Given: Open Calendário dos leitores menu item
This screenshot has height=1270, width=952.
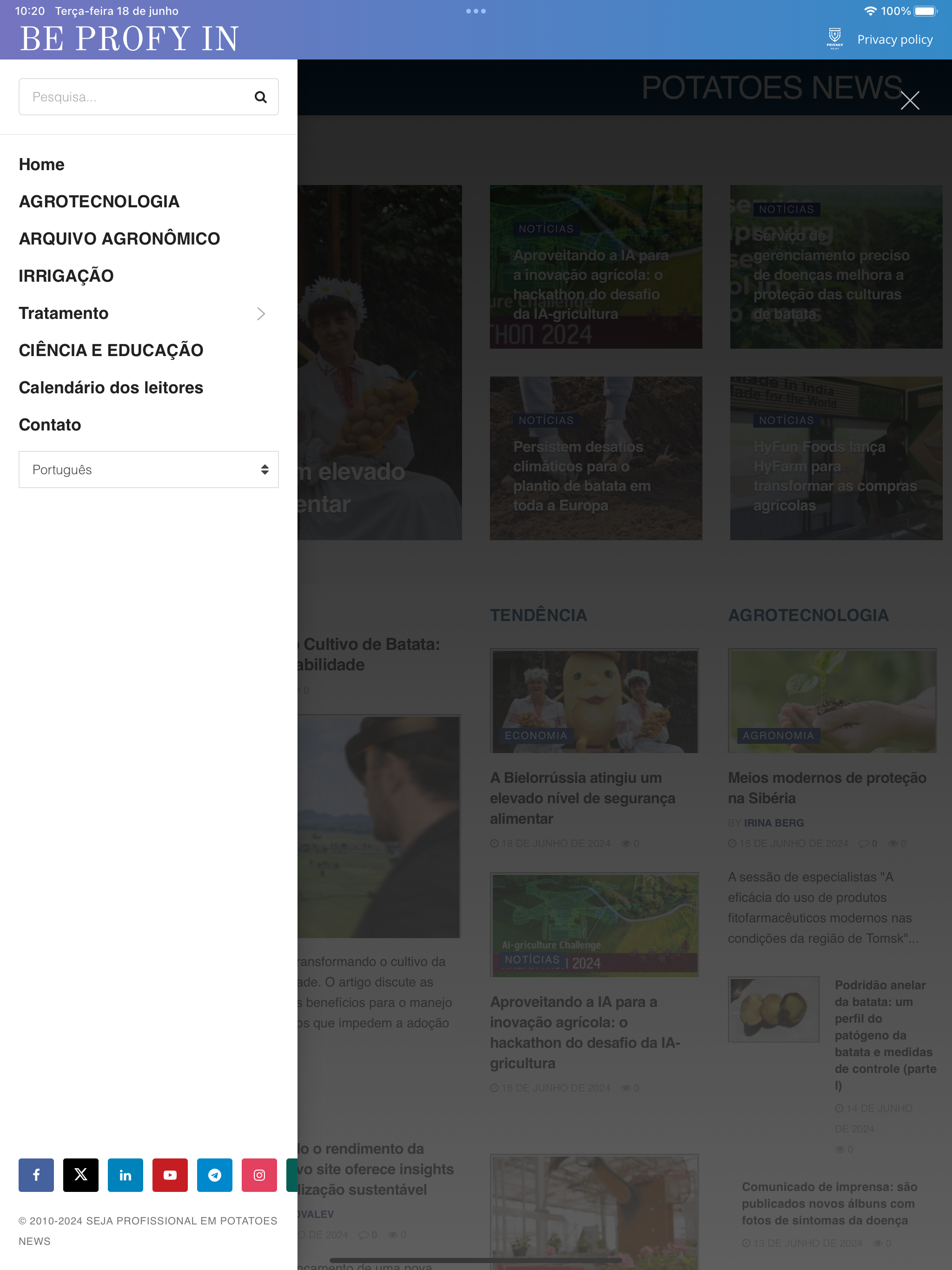Looking at the screenshot, I should (111, 388).
